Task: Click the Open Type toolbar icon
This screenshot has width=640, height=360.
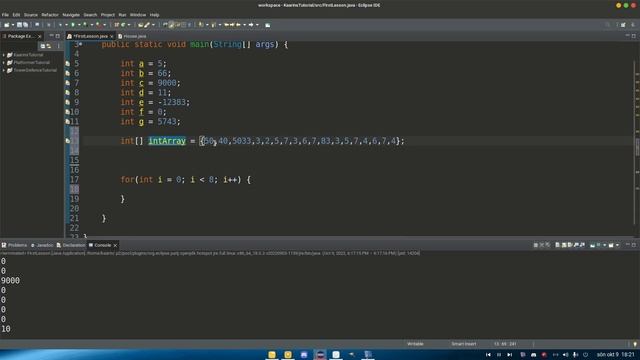Action: click(140, 25)
